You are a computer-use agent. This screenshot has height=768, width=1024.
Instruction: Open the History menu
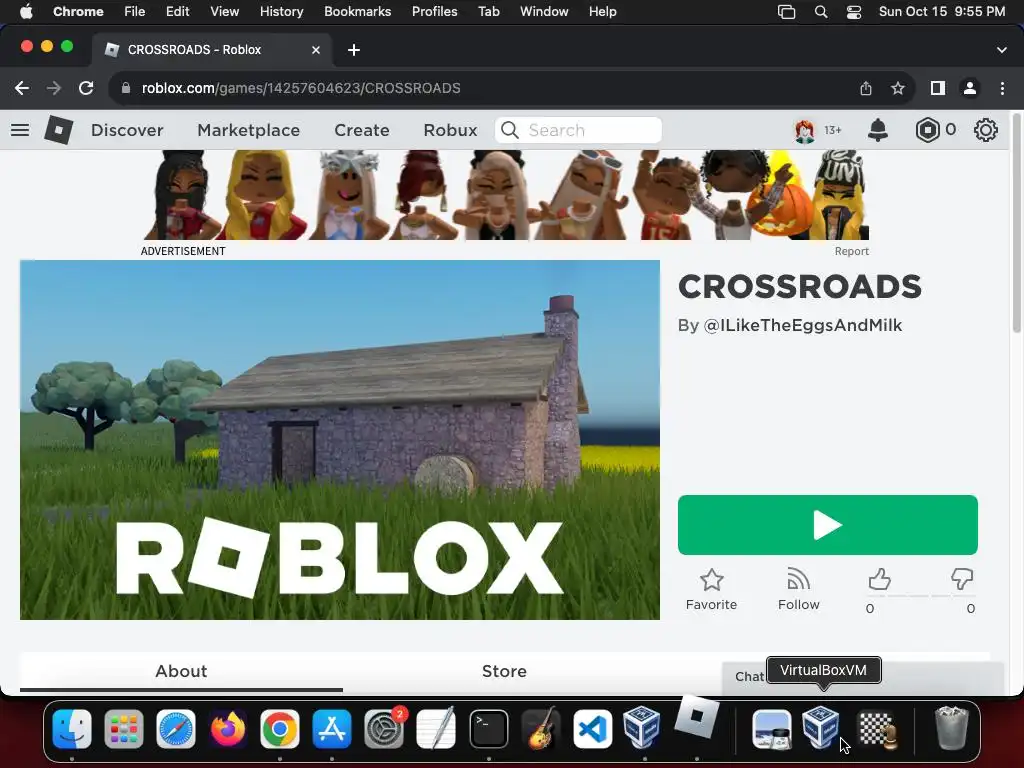click(281, 11)
